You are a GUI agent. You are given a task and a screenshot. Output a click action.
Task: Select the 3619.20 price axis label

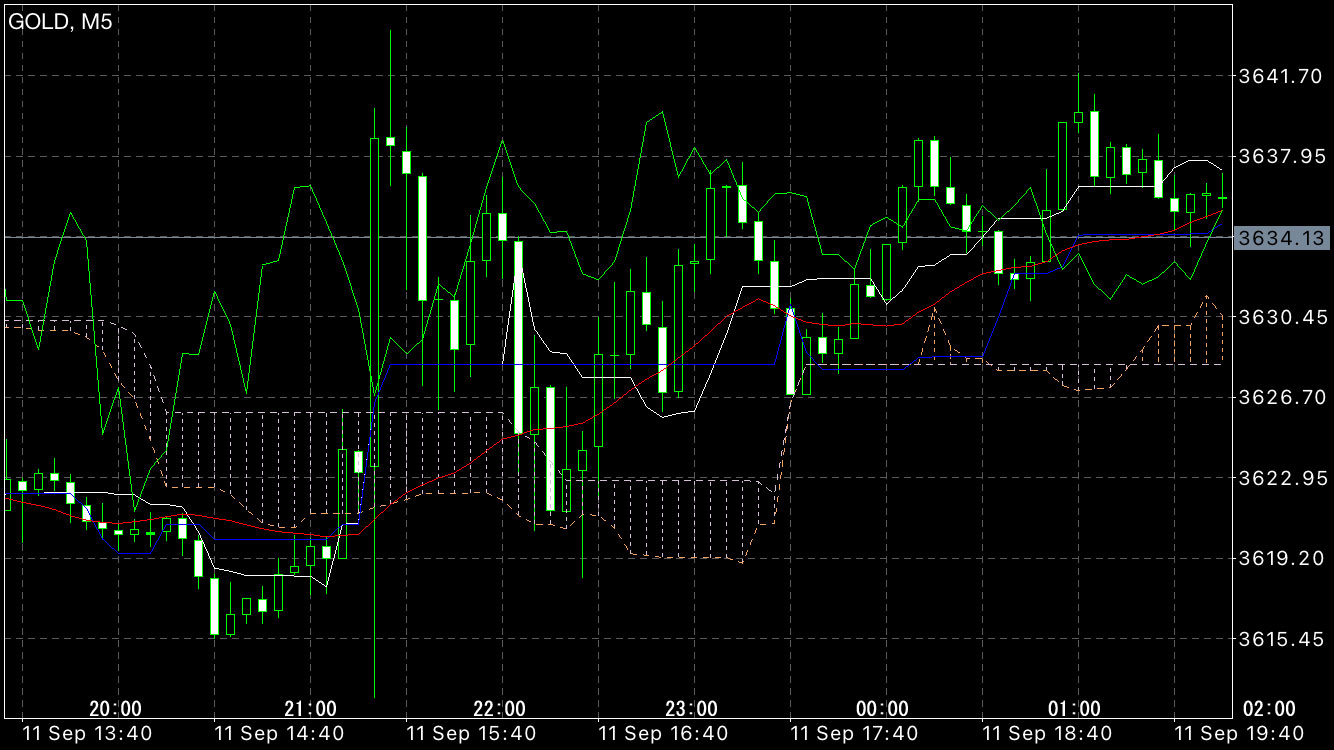[1281, 558]
